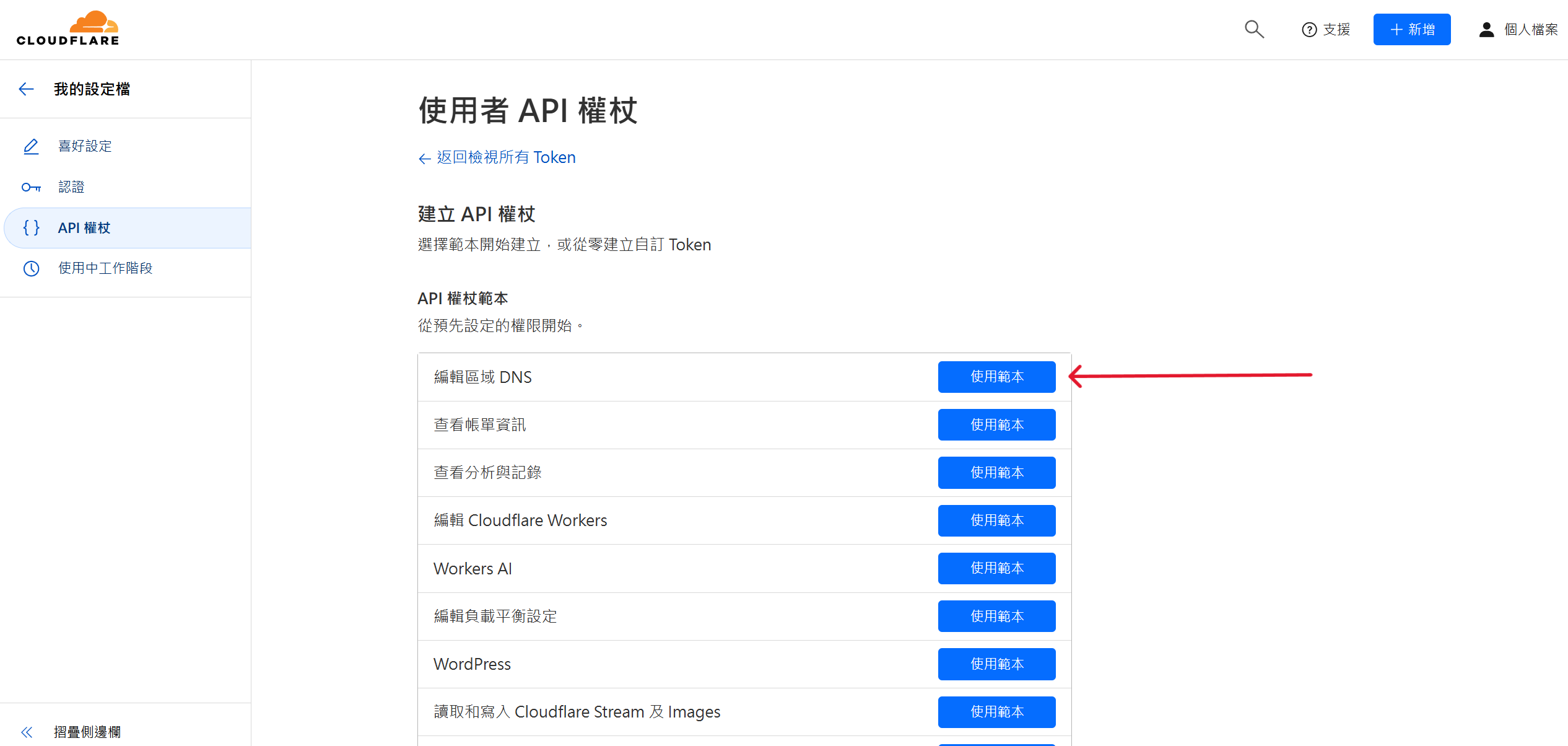Click the 編輯 Cloudflare Workers row label

pos(520,520)
